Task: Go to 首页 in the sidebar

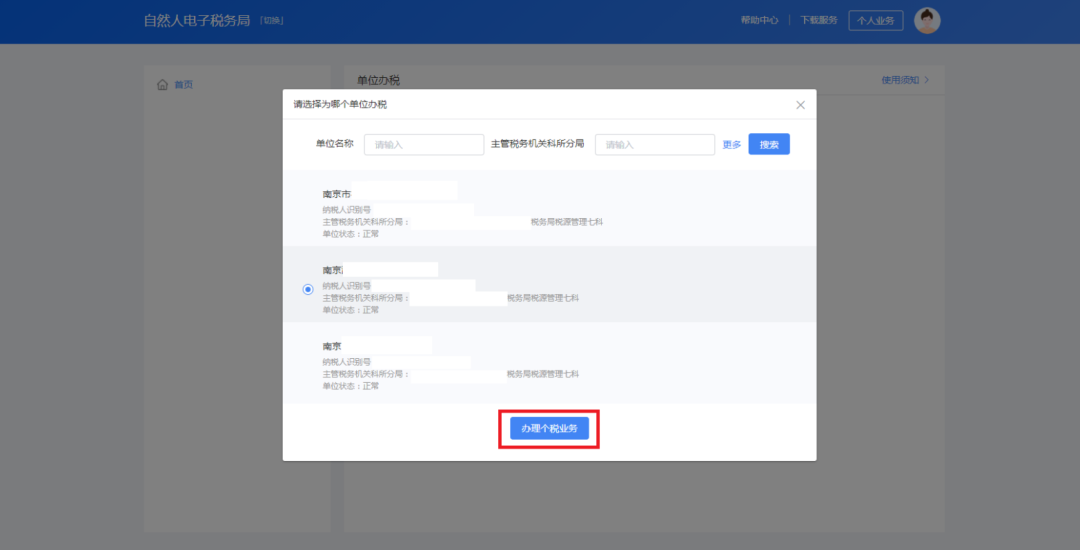Action: pos(183,85)
